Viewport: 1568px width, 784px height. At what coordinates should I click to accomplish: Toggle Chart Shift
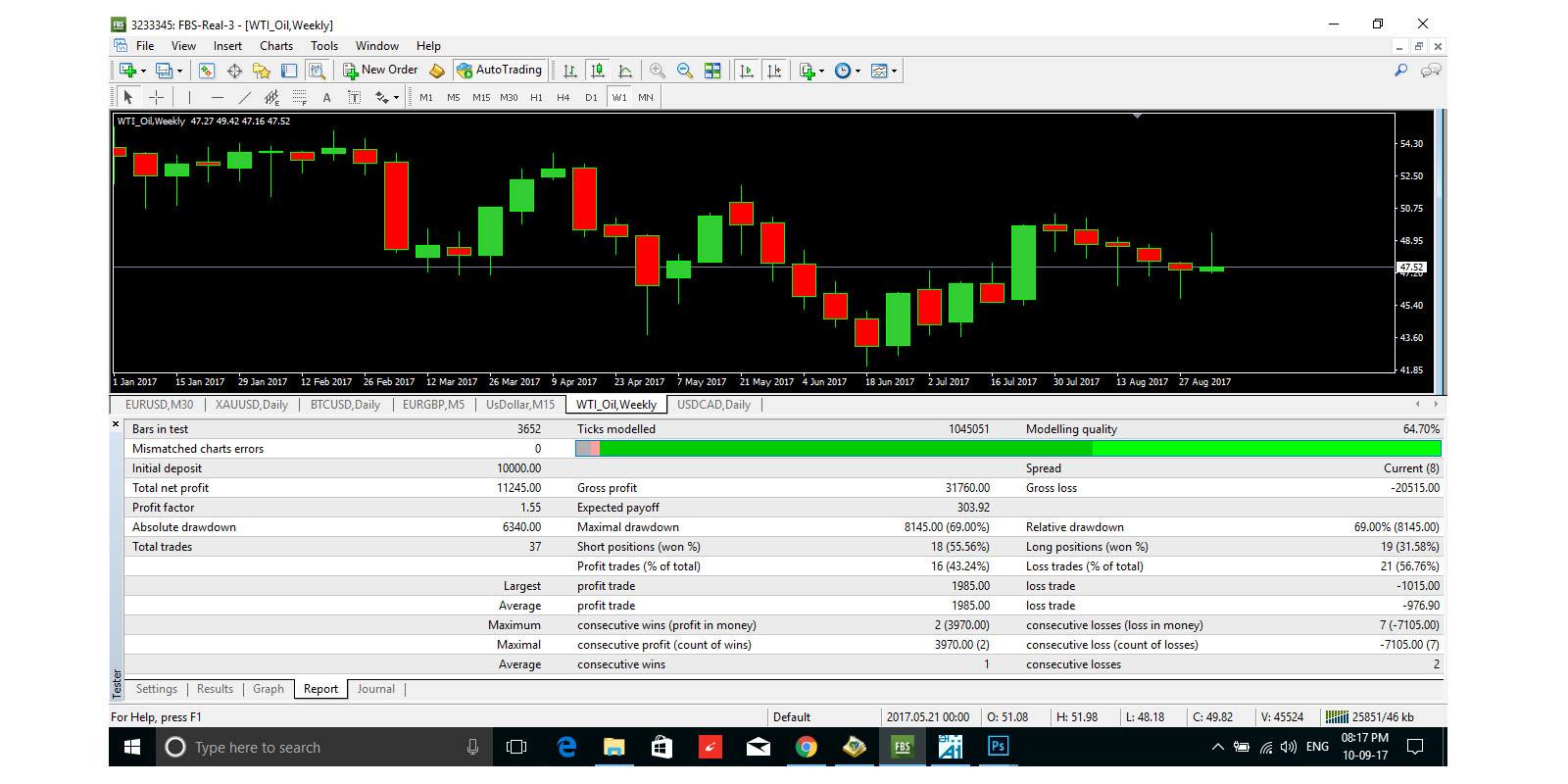(774, 71)
